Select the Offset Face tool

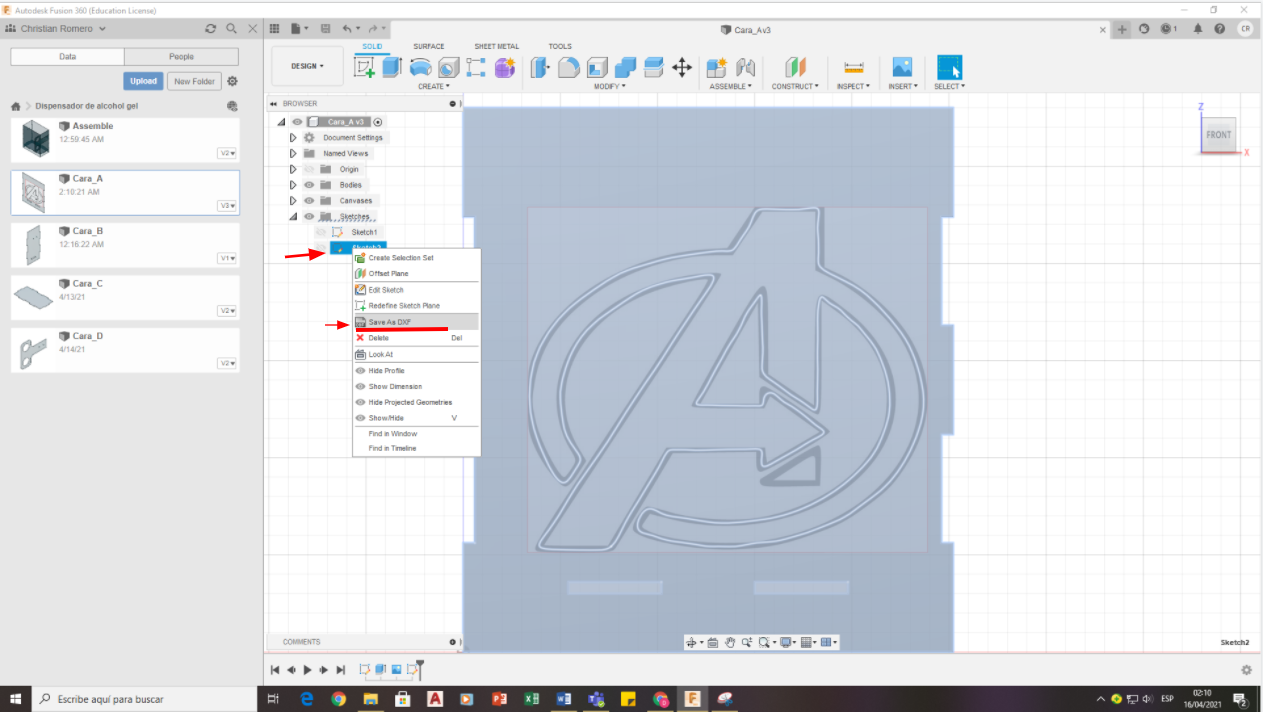654,67
